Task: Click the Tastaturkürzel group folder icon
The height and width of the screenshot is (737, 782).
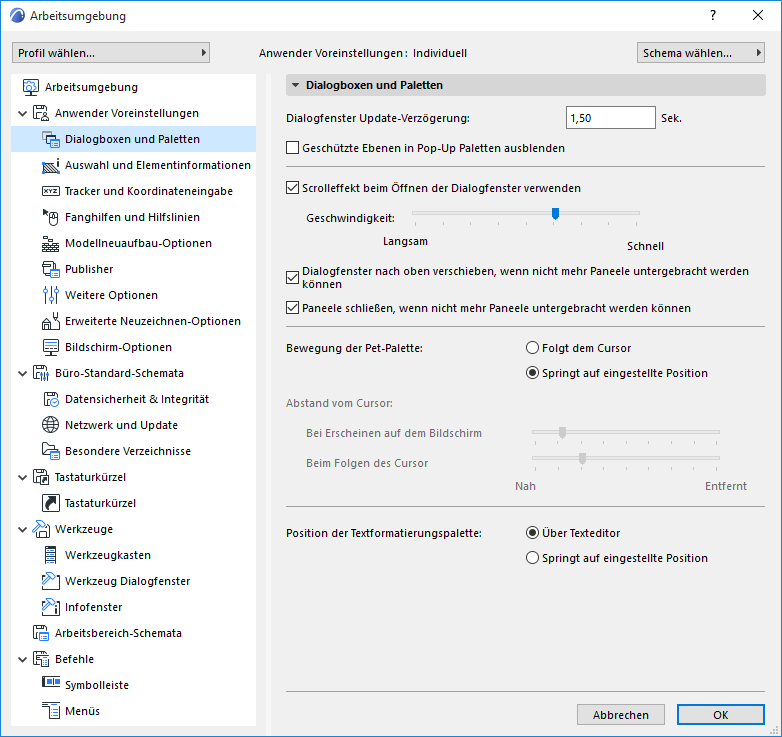Action: pyautogui.click(x=41, y=477)
